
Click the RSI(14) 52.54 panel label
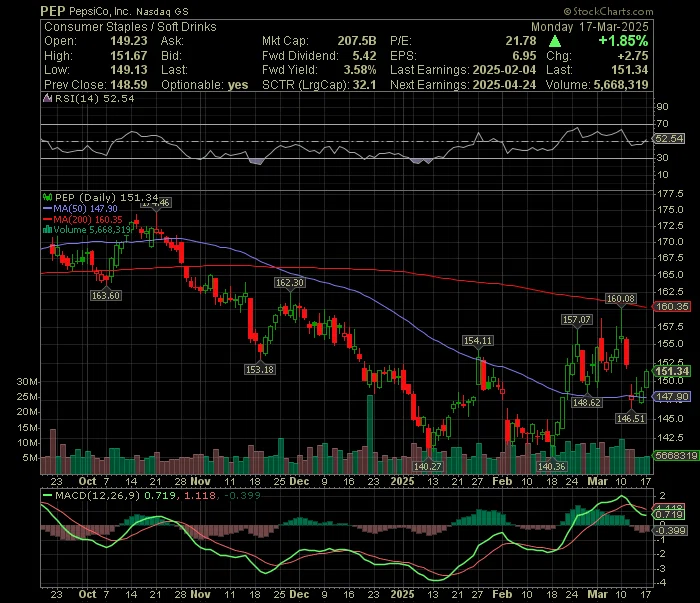[94, 98]
